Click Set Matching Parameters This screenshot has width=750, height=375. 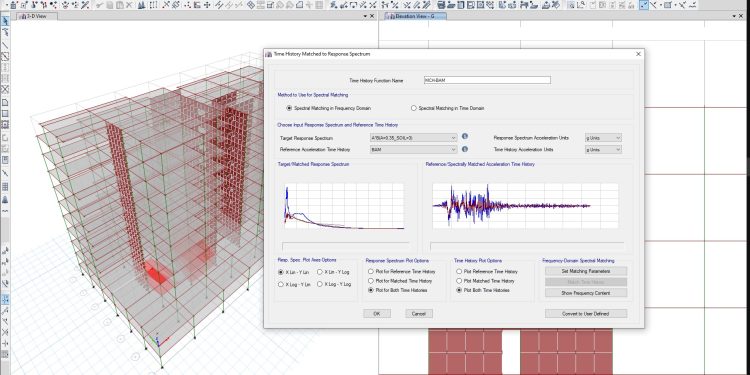(x=586, y=271)
